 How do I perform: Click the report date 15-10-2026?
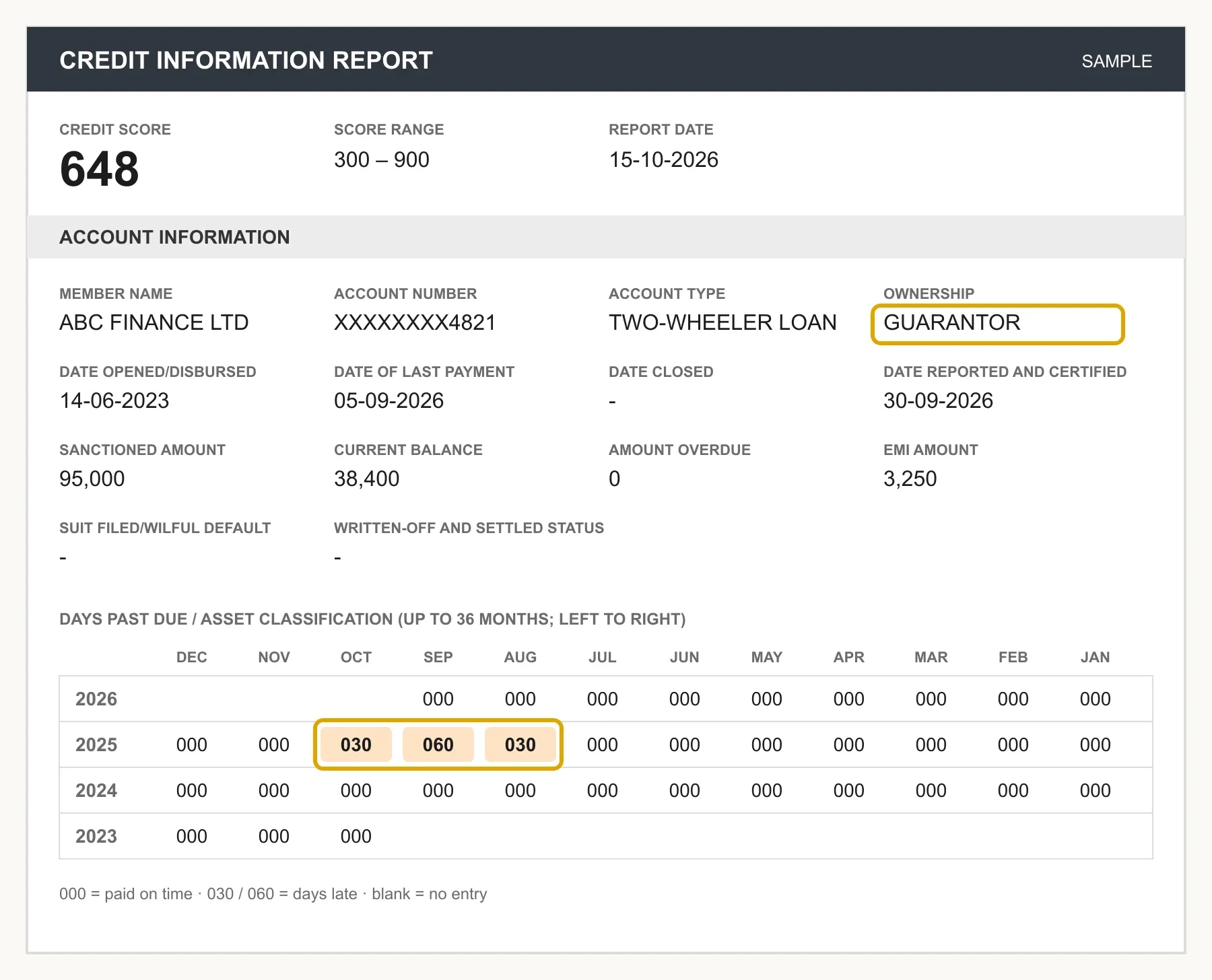pyautogui.click(x=663, y=160)
